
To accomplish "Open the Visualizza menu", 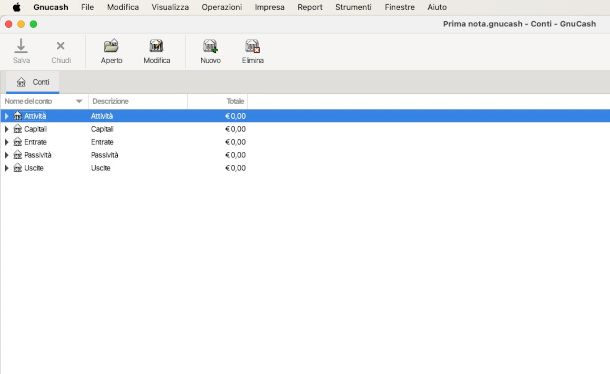I will click(170, 7).
